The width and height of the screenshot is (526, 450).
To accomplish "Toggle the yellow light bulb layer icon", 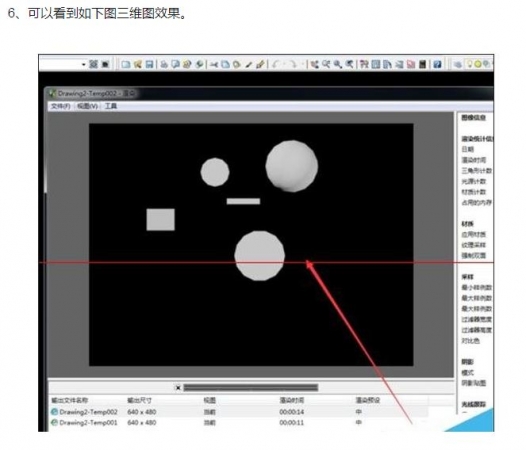I will coord(470,64).
